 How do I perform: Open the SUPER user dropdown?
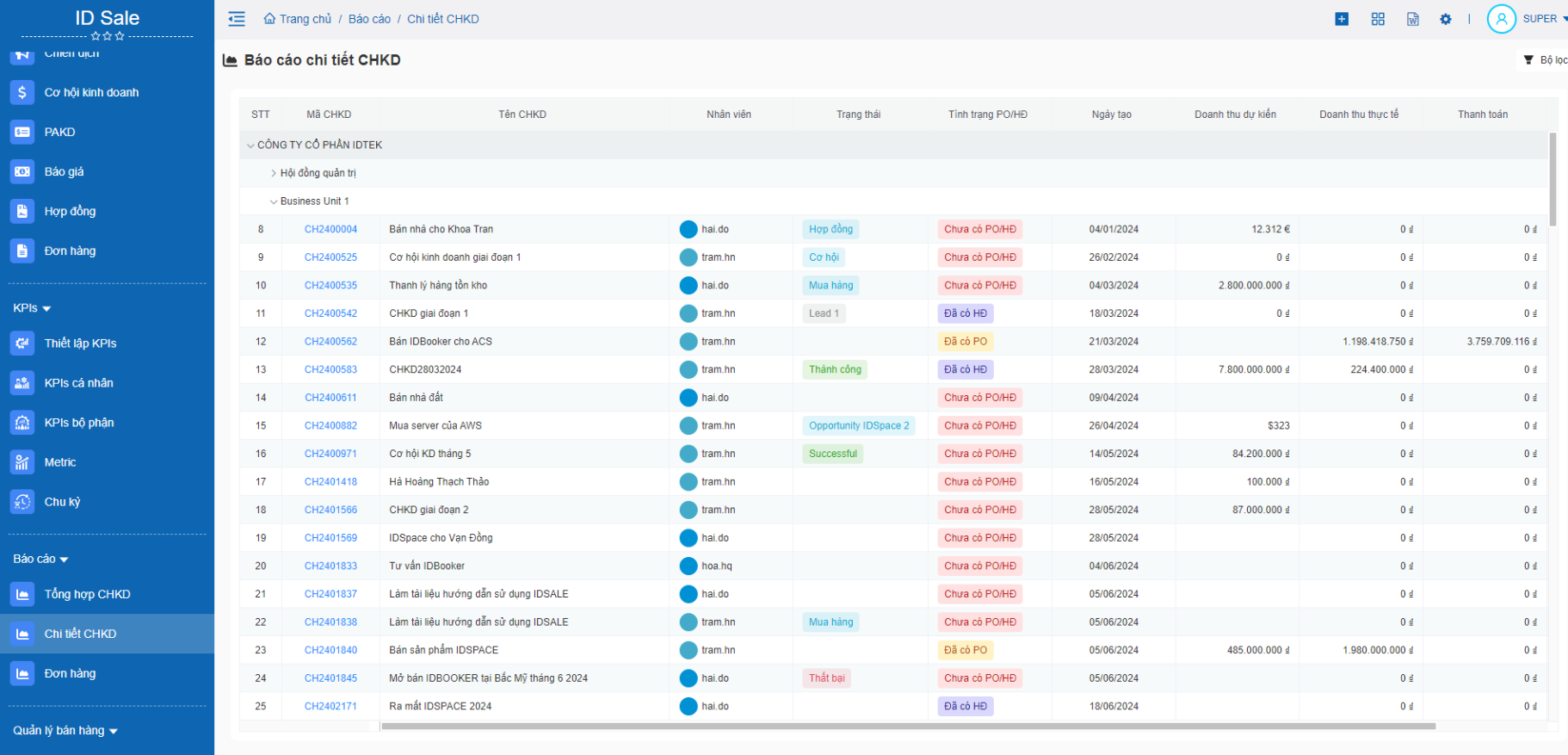(1544, 19)
